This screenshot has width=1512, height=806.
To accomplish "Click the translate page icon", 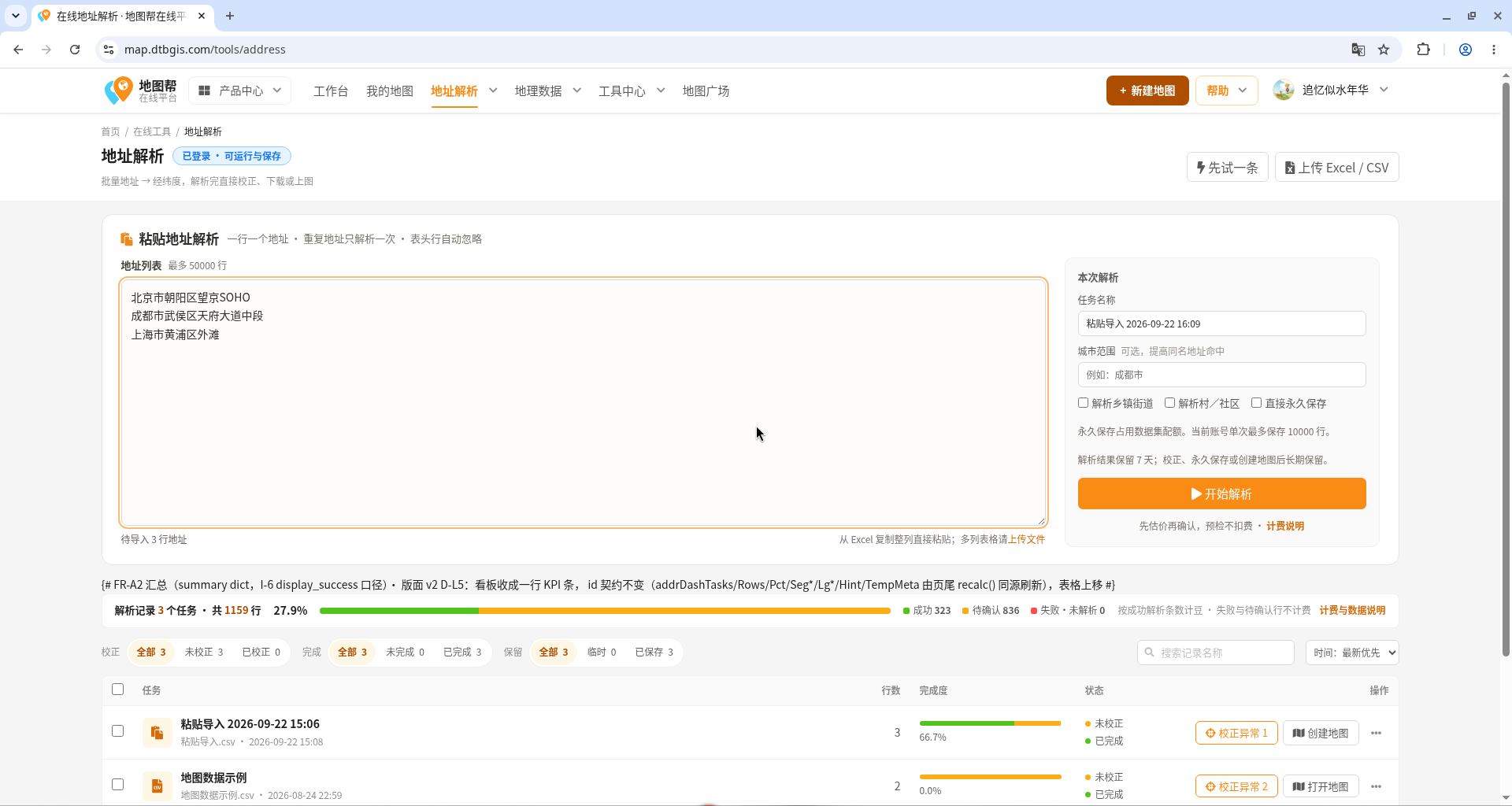I will 1358,50.
